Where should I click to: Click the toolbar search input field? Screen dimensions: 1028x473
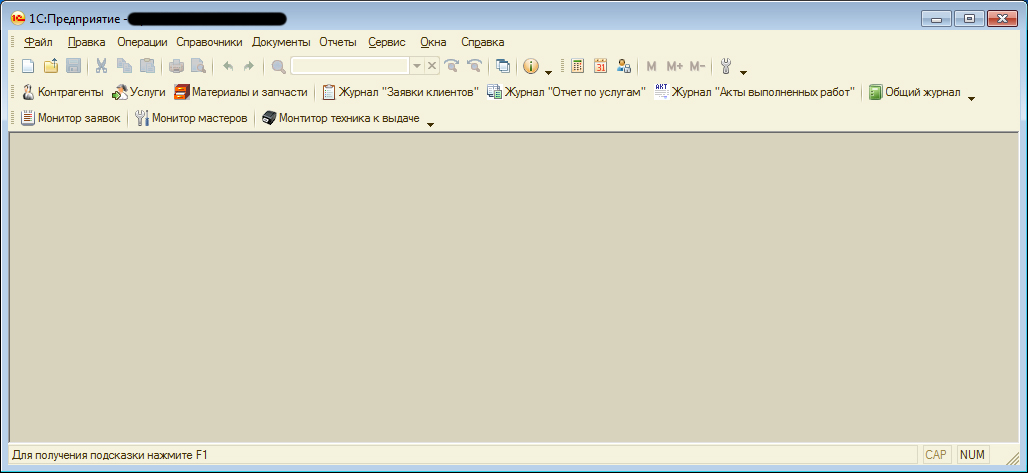(x=350, y=66)
